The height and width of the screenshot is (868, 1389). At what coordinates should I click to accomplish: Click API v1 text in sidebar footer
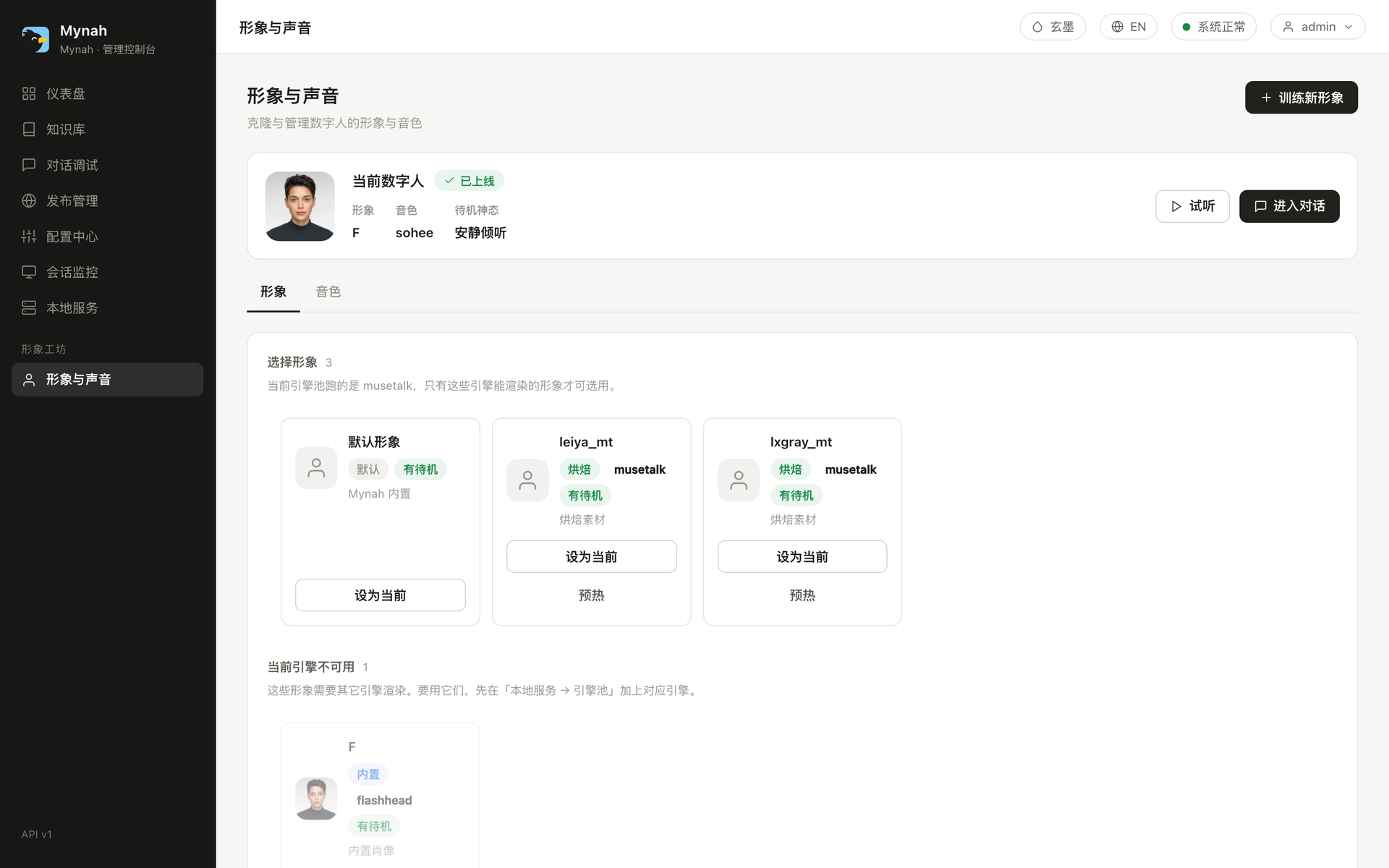[x=36, y=834]
